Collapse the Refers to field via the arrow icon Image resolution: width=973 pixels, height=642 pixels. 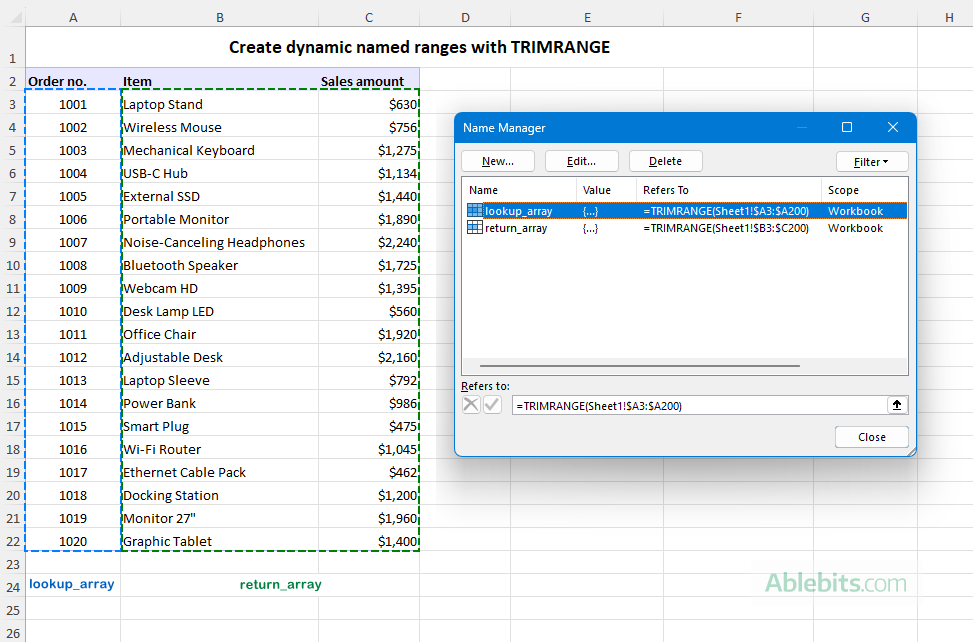(x=897, y=404)
